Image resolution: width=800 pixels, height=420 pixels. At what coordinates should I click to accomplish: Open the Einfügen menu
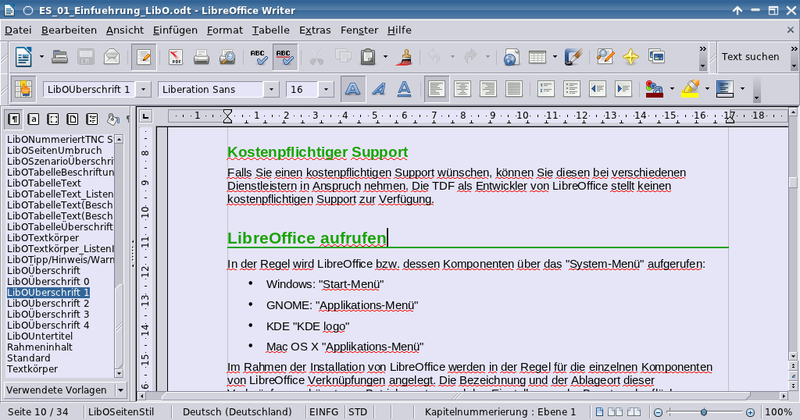click(x=175, y=31)
